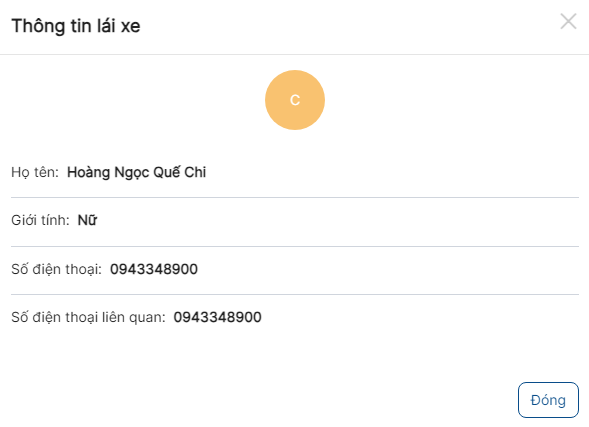This screenshot has width=589, height=427.
Task: Click the orange avatar circle with letter C
Action: pyautogui.click(x=295, y=100)
